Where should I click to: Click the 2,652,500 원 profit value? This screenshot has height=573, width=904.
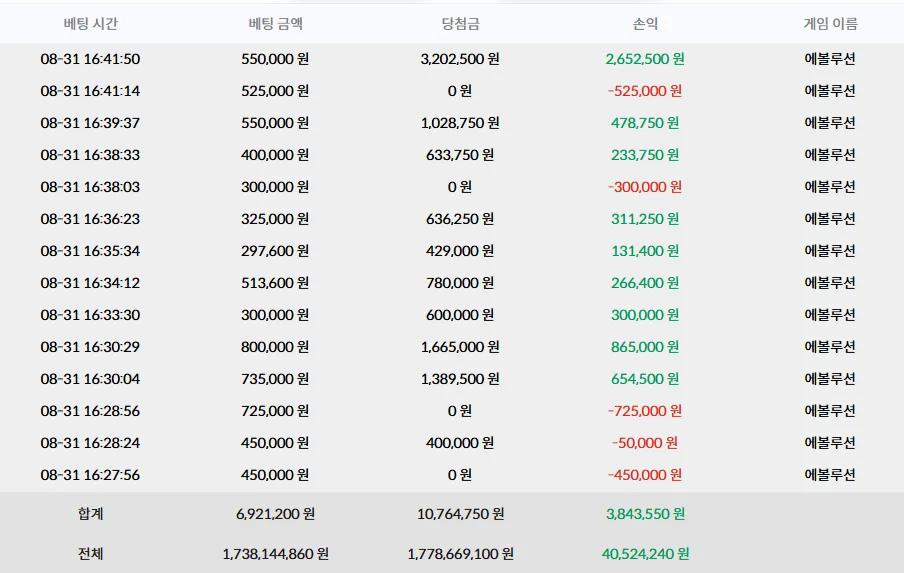(645, 59)
